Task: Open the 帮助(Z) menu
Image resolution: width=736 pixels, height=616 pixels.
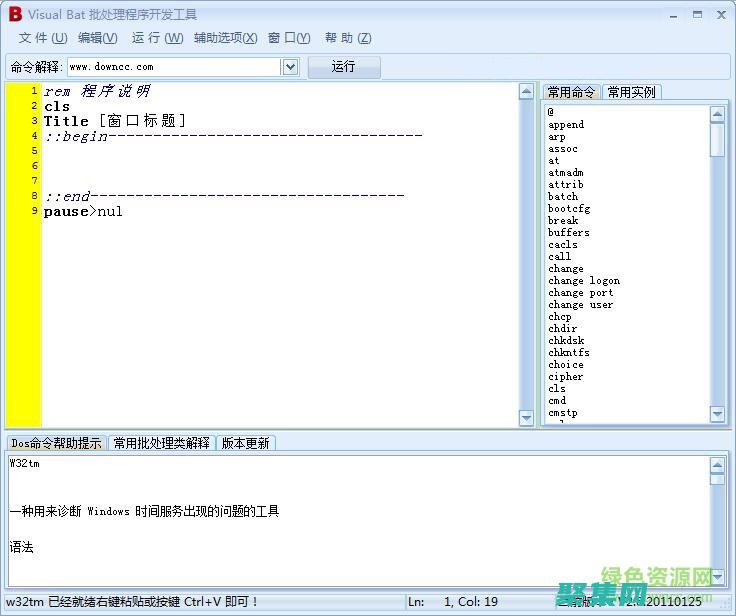Action: [x=347, y=38]
